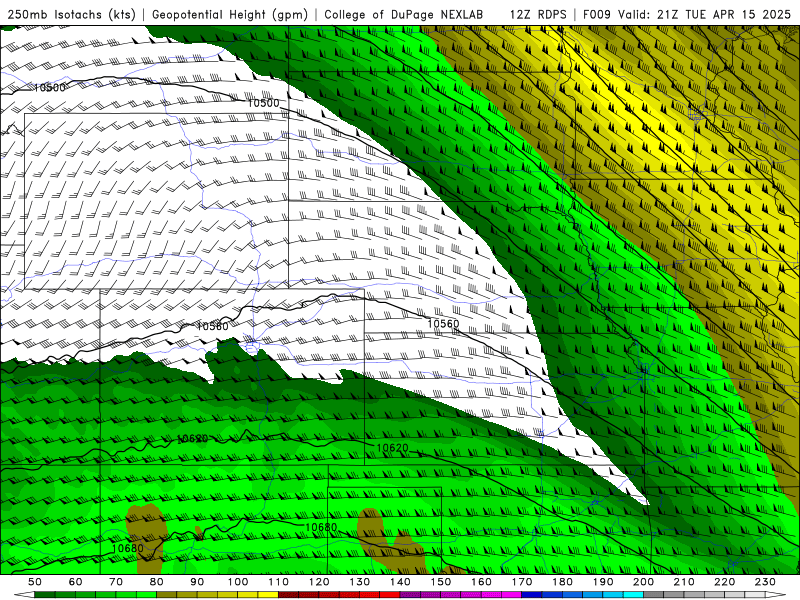800x600 pixels.
Task: Click the "250mb Isotachs (kts)" title text
Action: [x=72, y=14]
